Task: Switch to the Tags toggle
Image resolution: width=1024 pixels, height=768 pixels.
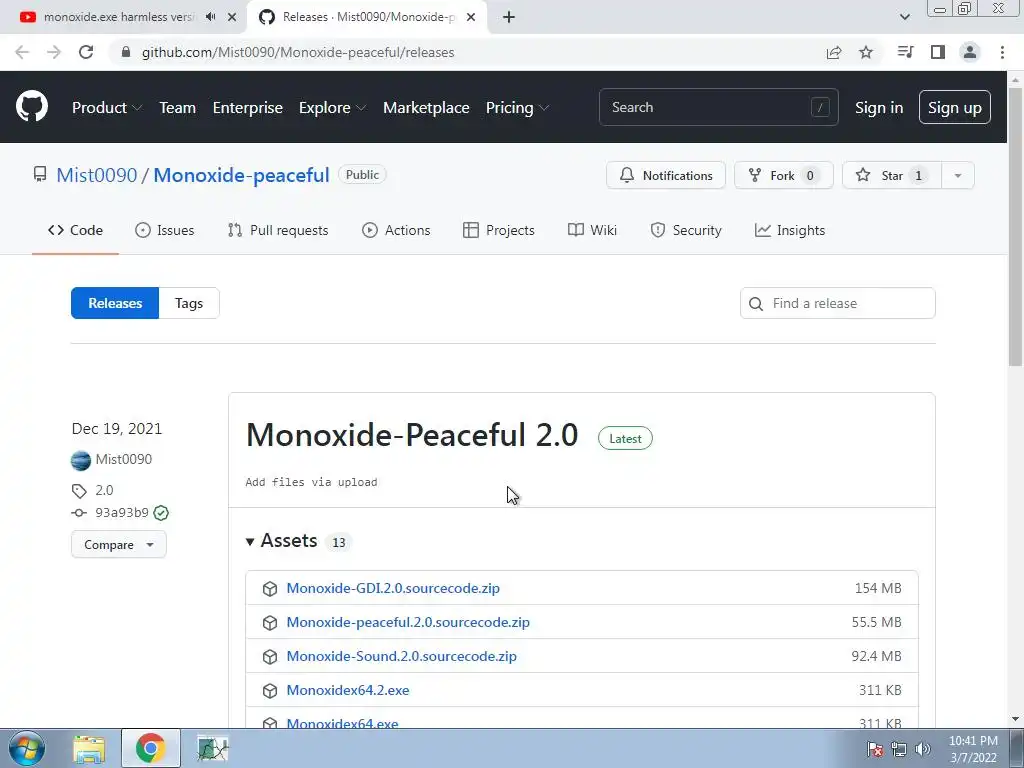Action: 189,303
